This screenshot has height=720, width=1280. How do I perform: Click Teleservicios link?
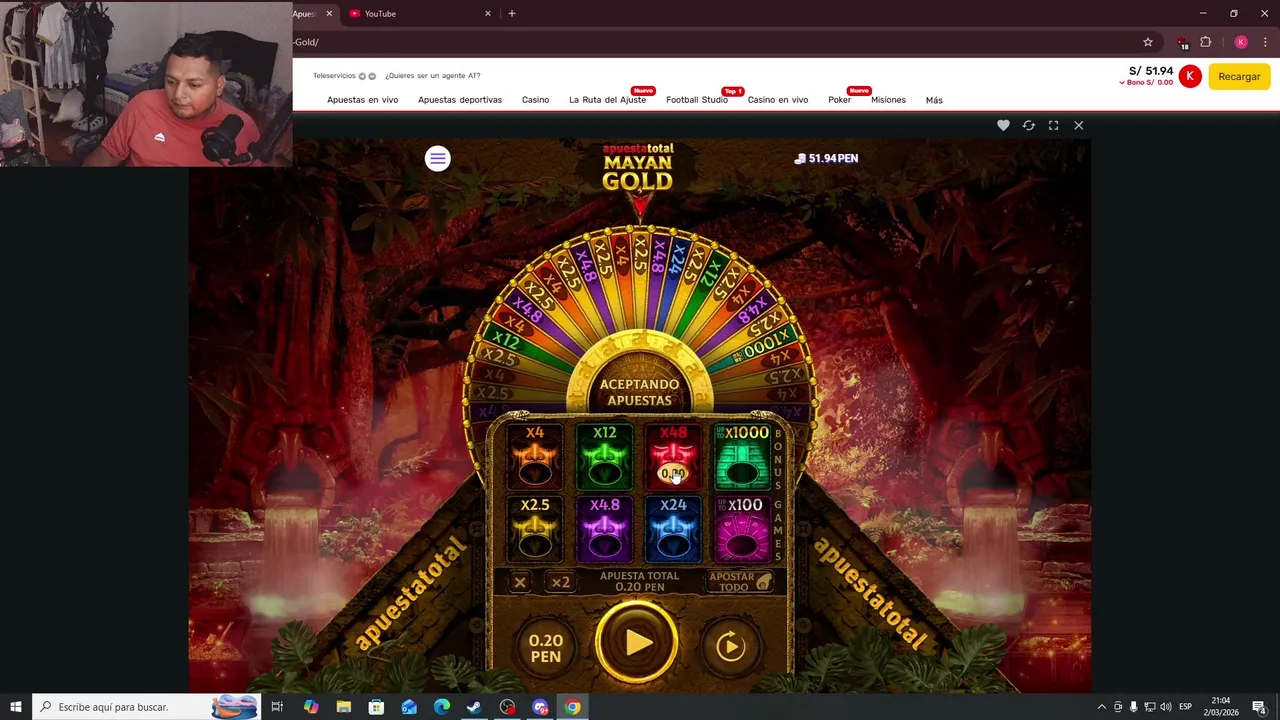pyautogui.click(x=334, y=76)
